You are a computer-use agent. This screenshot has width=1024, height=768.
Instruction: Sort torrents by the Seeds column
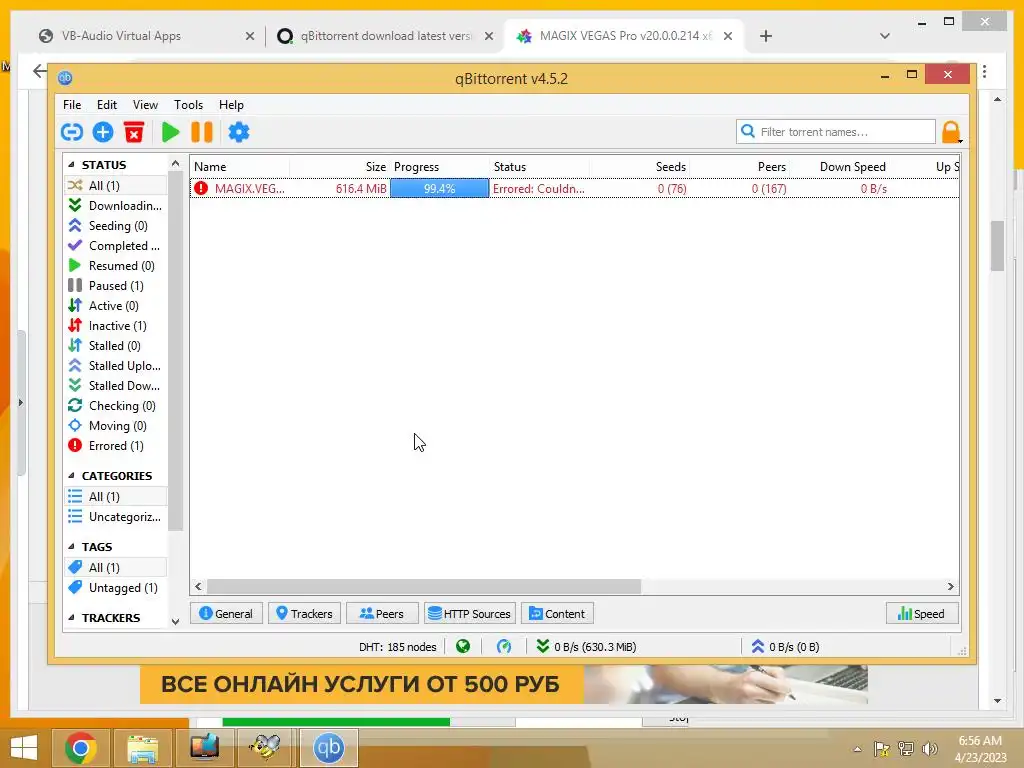coord(640,167)
